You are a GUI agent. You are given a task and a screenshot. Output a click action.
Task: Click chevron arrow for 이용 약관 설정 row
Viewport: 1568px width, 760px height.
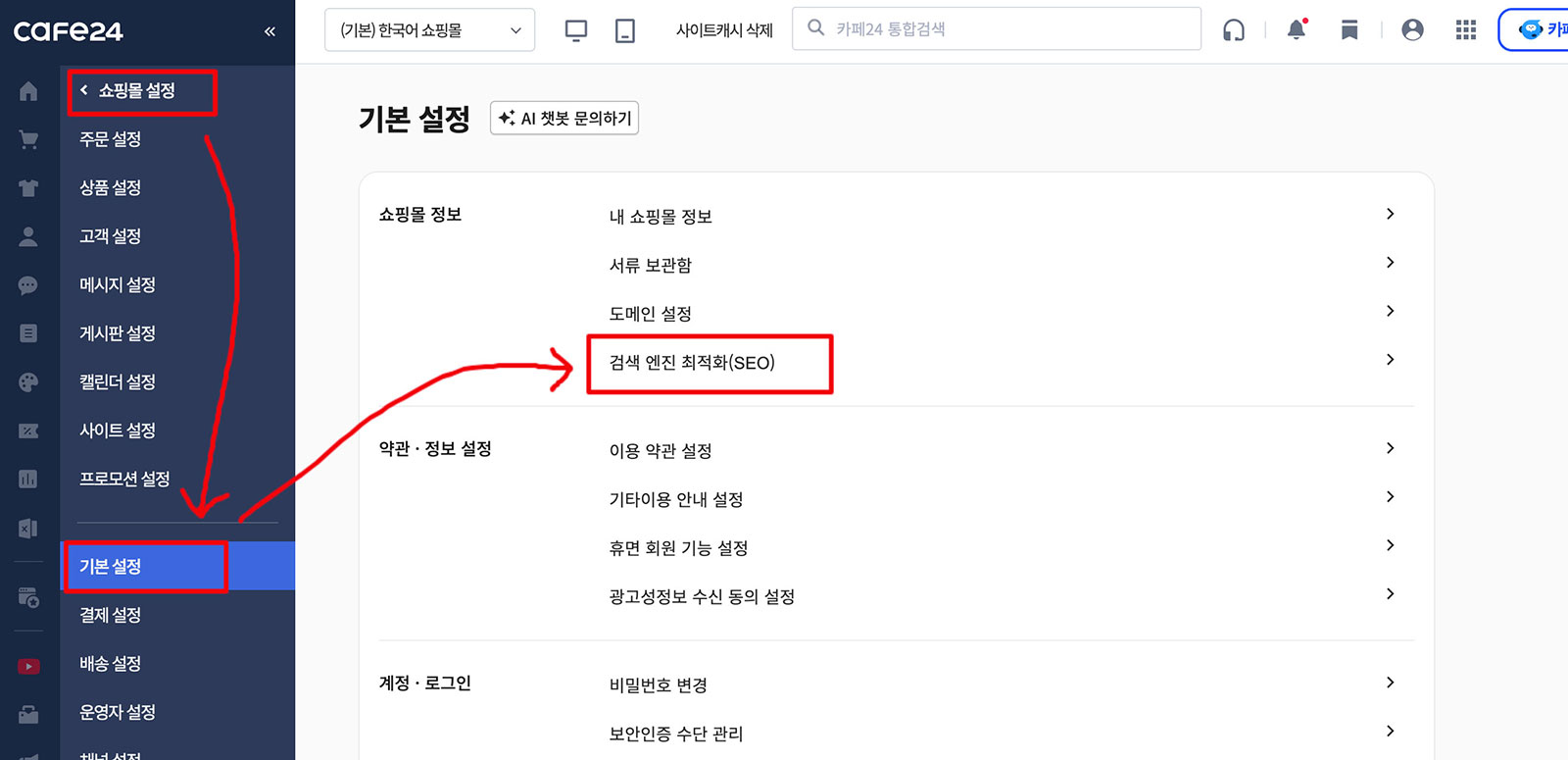1390,448
